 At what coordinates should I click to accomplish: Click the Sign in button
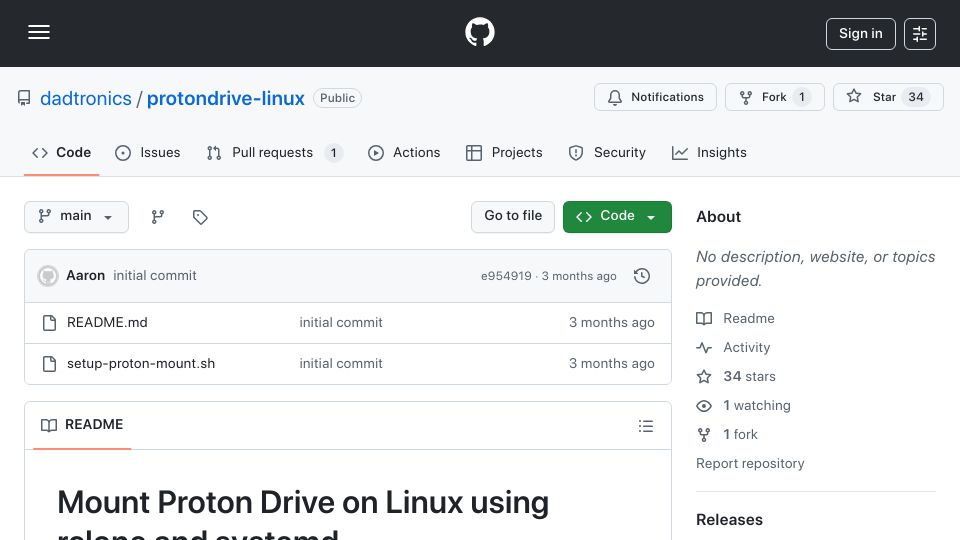860,34
